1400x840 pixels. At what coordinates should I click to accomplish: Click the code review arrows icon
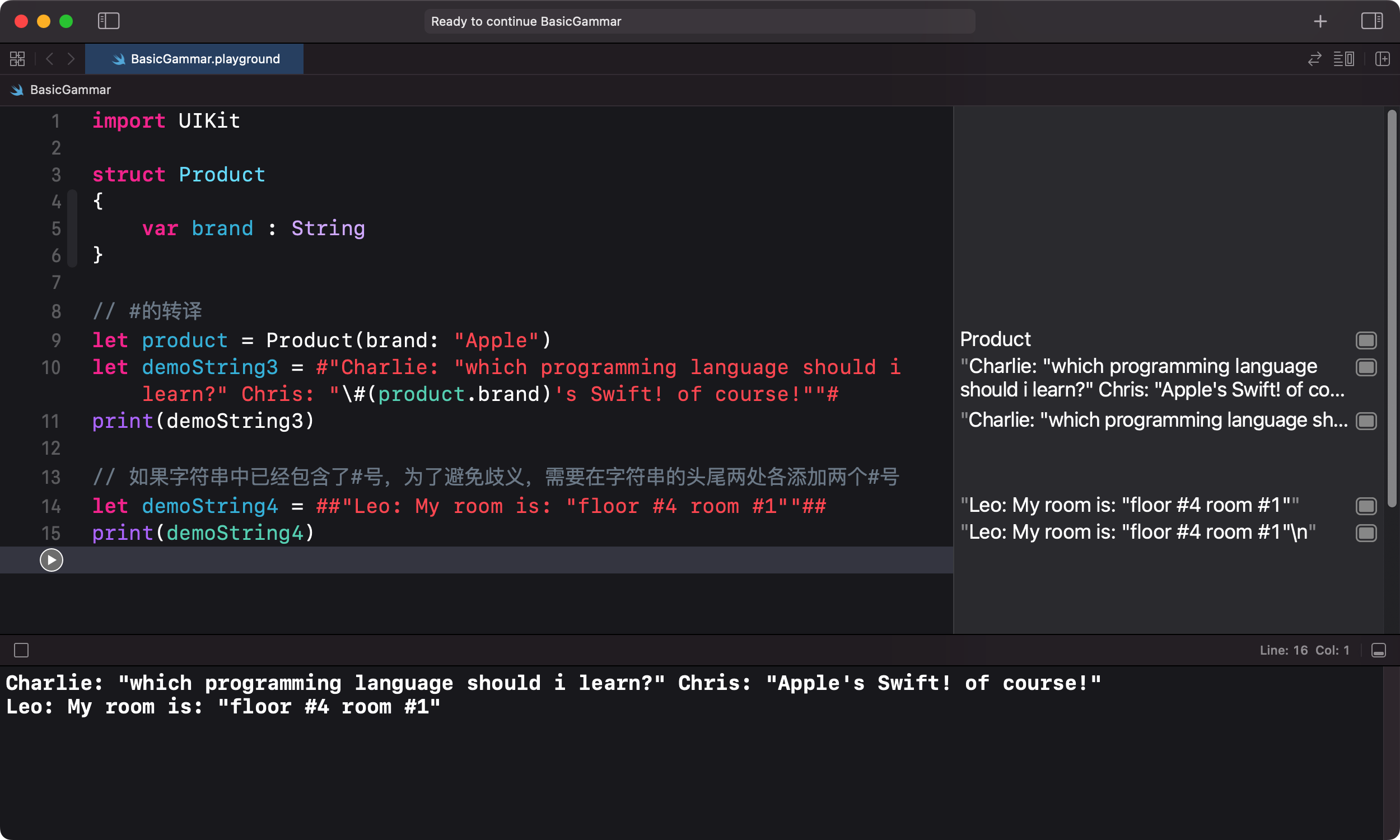pyautogui.click(x=1314, y=59)
